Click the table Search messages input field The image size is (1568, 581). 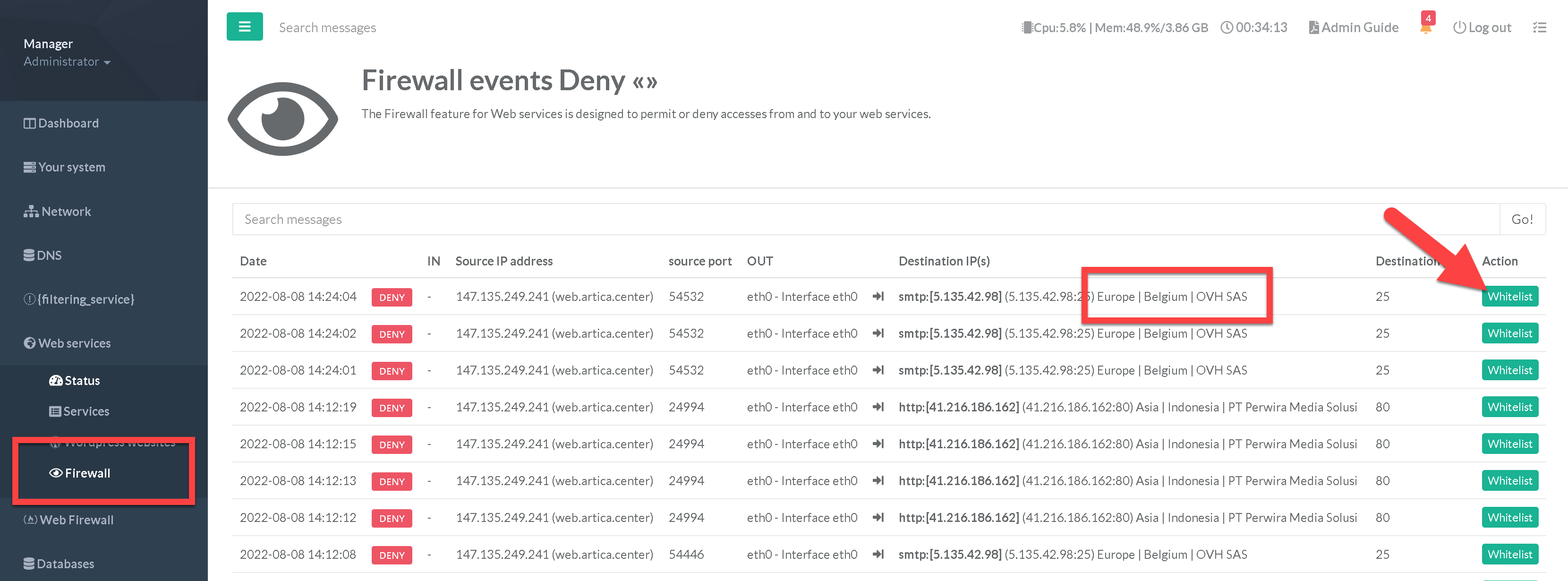point(864,219)
